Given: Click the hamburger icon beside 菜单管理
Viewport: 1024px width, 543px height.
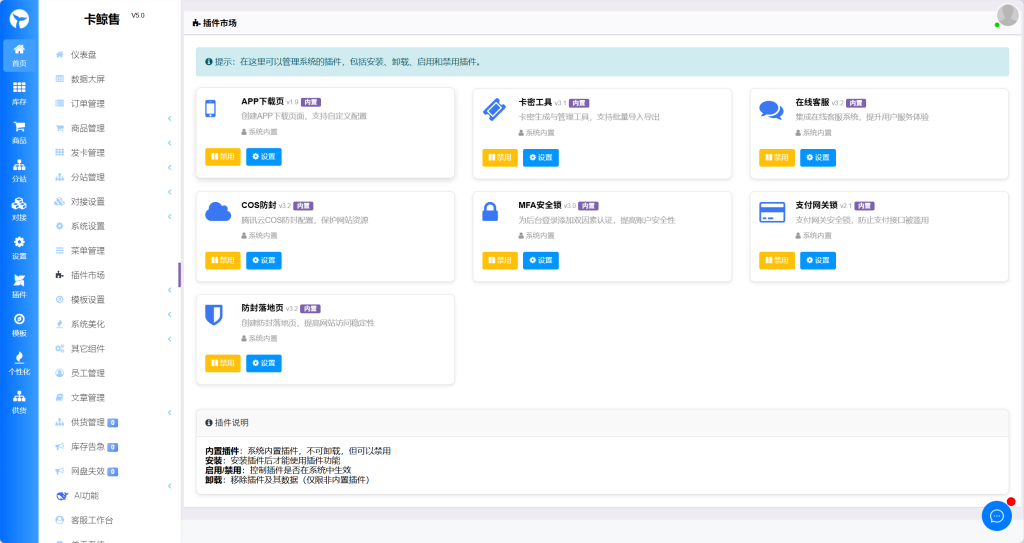Looking at the screenshot, I should click(x=59, y=250).
